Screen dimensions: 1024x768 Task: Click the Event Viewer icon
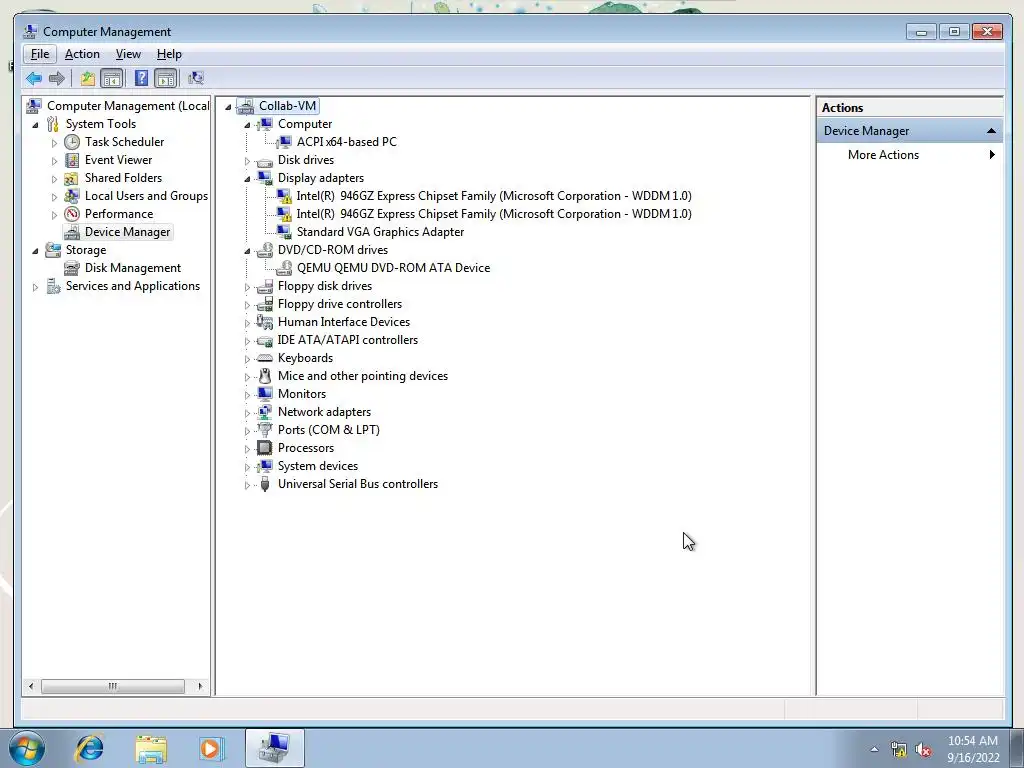coord(72,160)
